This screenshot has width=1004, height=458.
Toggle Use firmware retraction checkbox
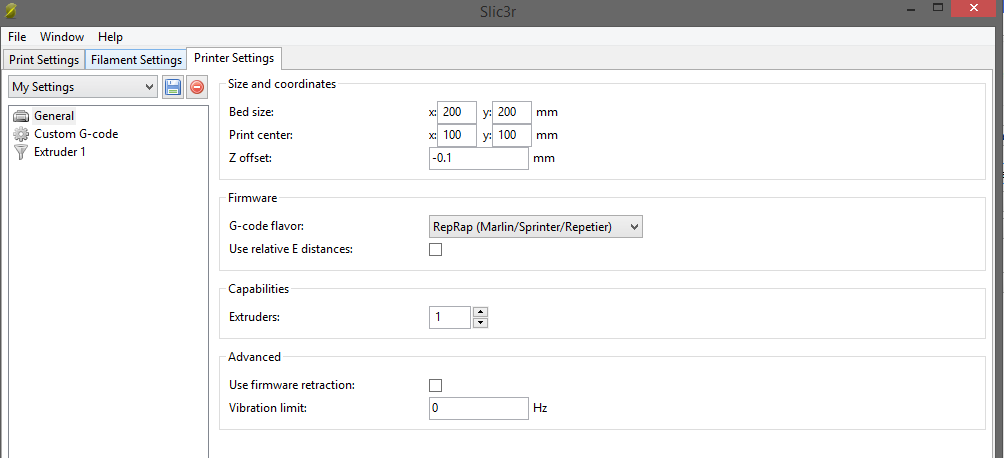pos(435,385)
